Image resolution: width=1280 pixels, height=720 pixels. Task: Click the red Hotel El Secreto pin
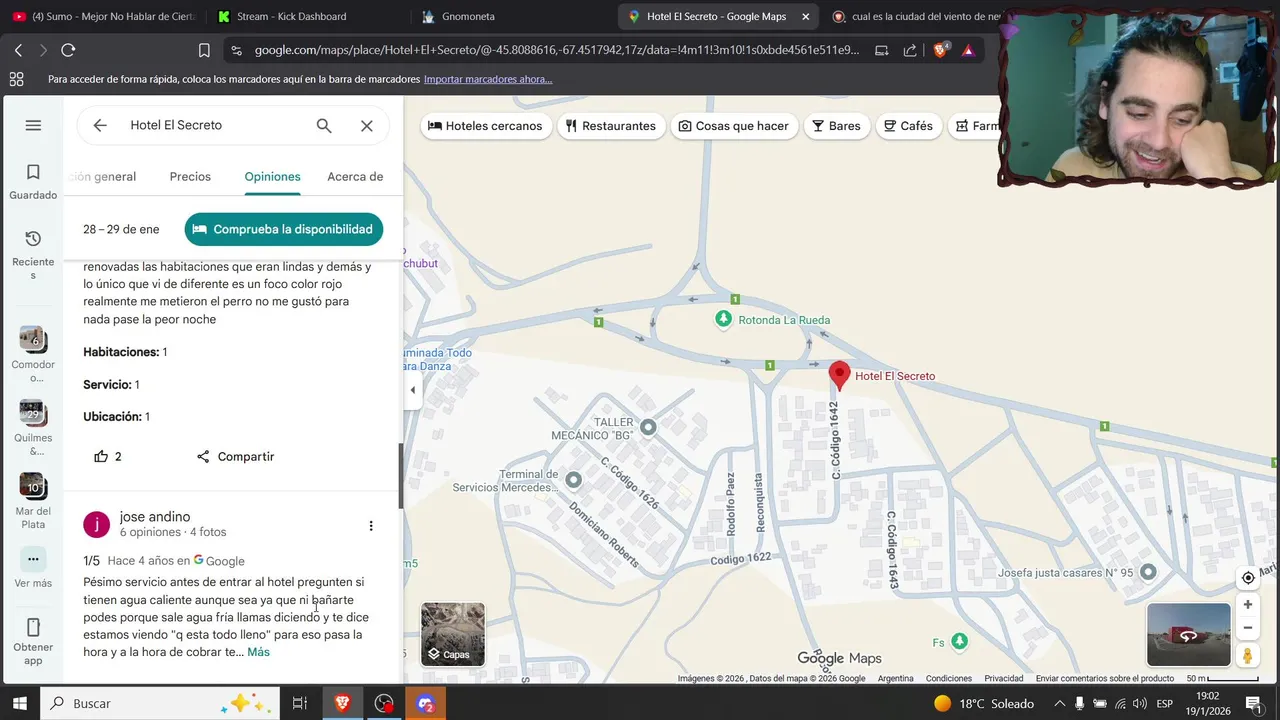(840, 376)
